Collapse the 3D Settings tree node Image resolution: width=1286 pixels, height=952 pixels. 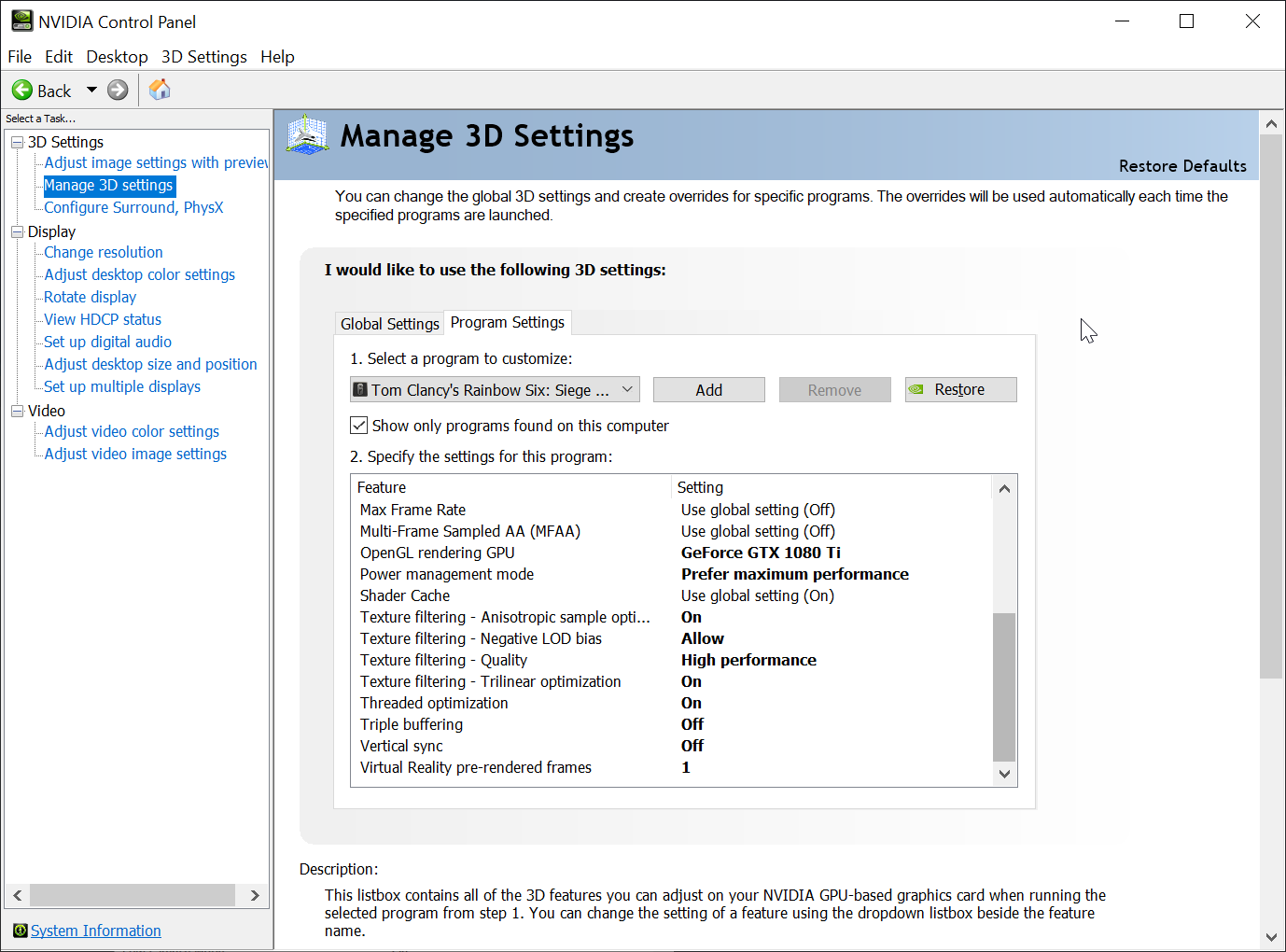[x=17, y=142]
